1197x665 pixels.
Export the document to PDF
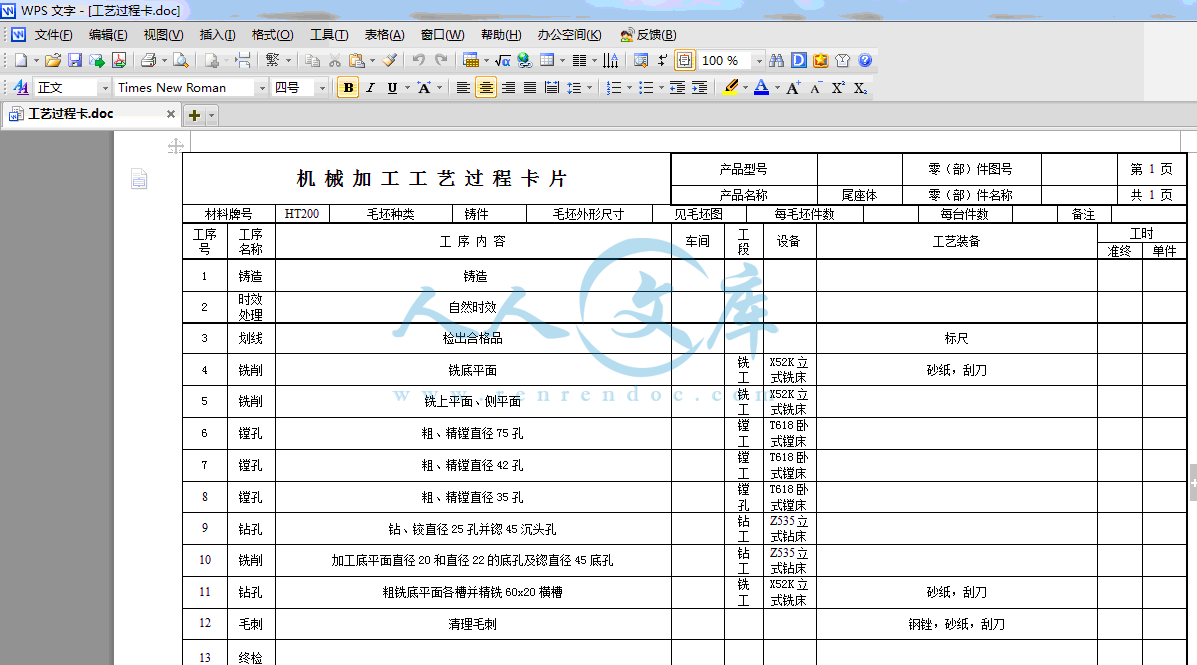click(x=118, y=60)
